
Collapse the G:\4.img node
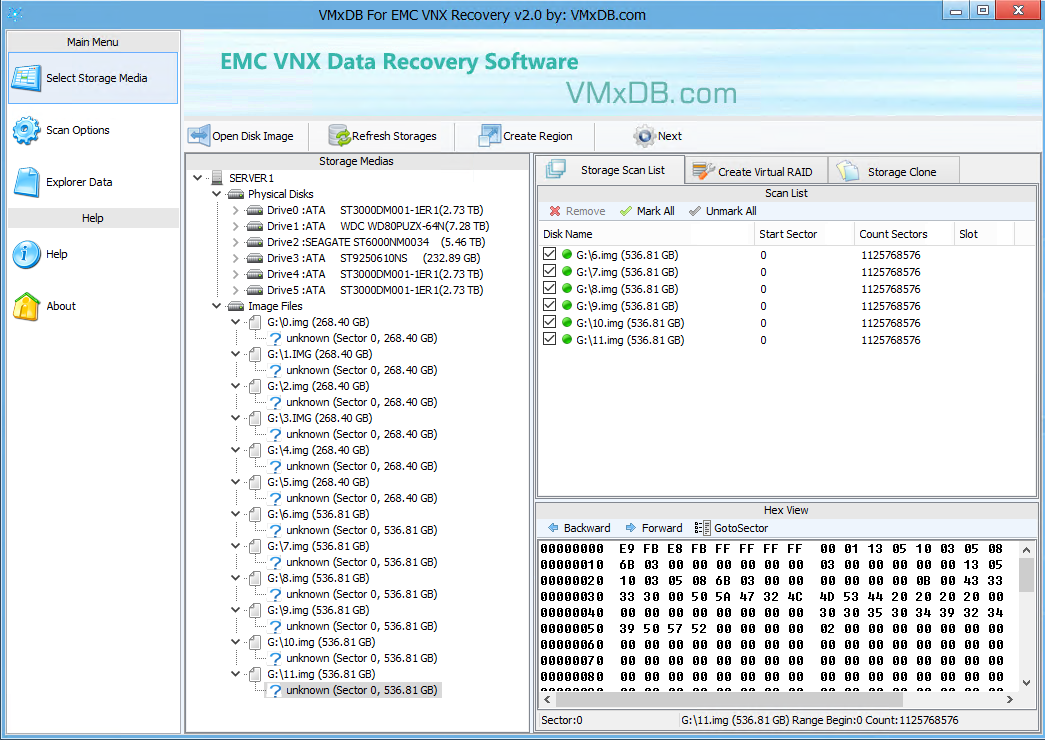click(x=235, y=450)
